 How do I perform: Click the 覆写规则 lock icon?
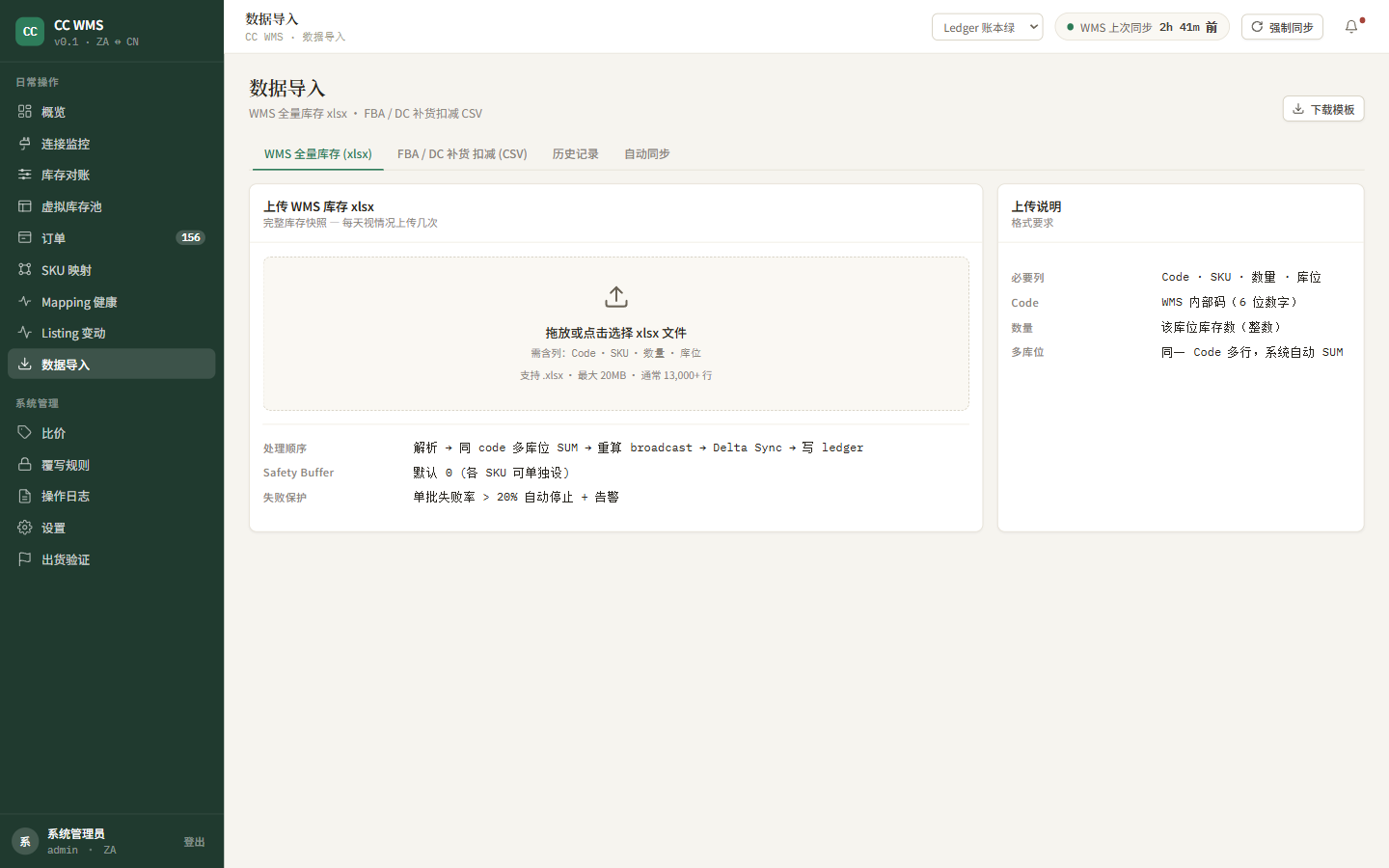pyautogui.click(x=25, y=465)
